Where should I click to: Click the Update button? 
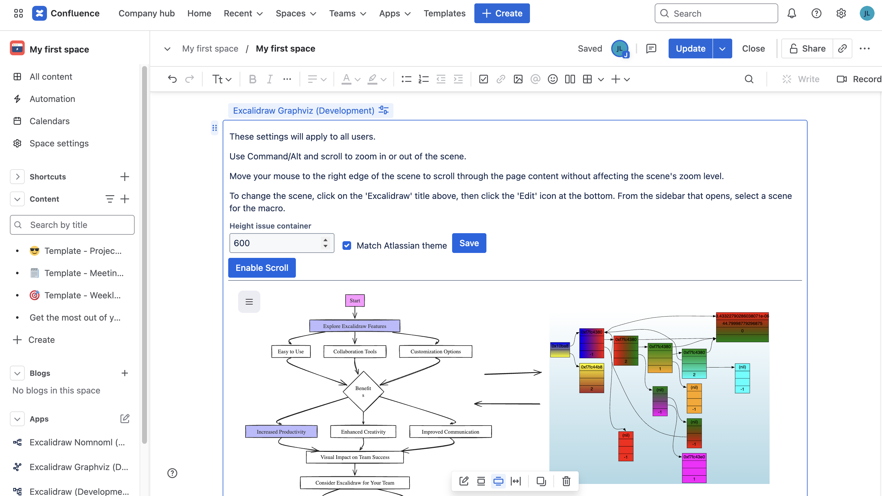(x=690, y=49)
